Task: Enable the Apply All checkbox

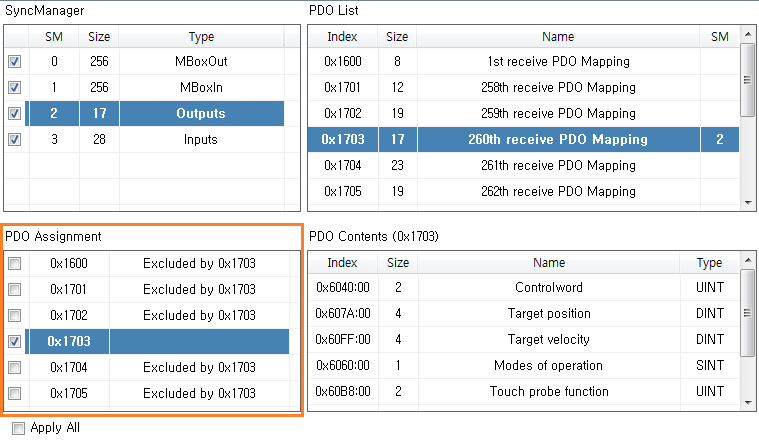Action: coord(18,428)
